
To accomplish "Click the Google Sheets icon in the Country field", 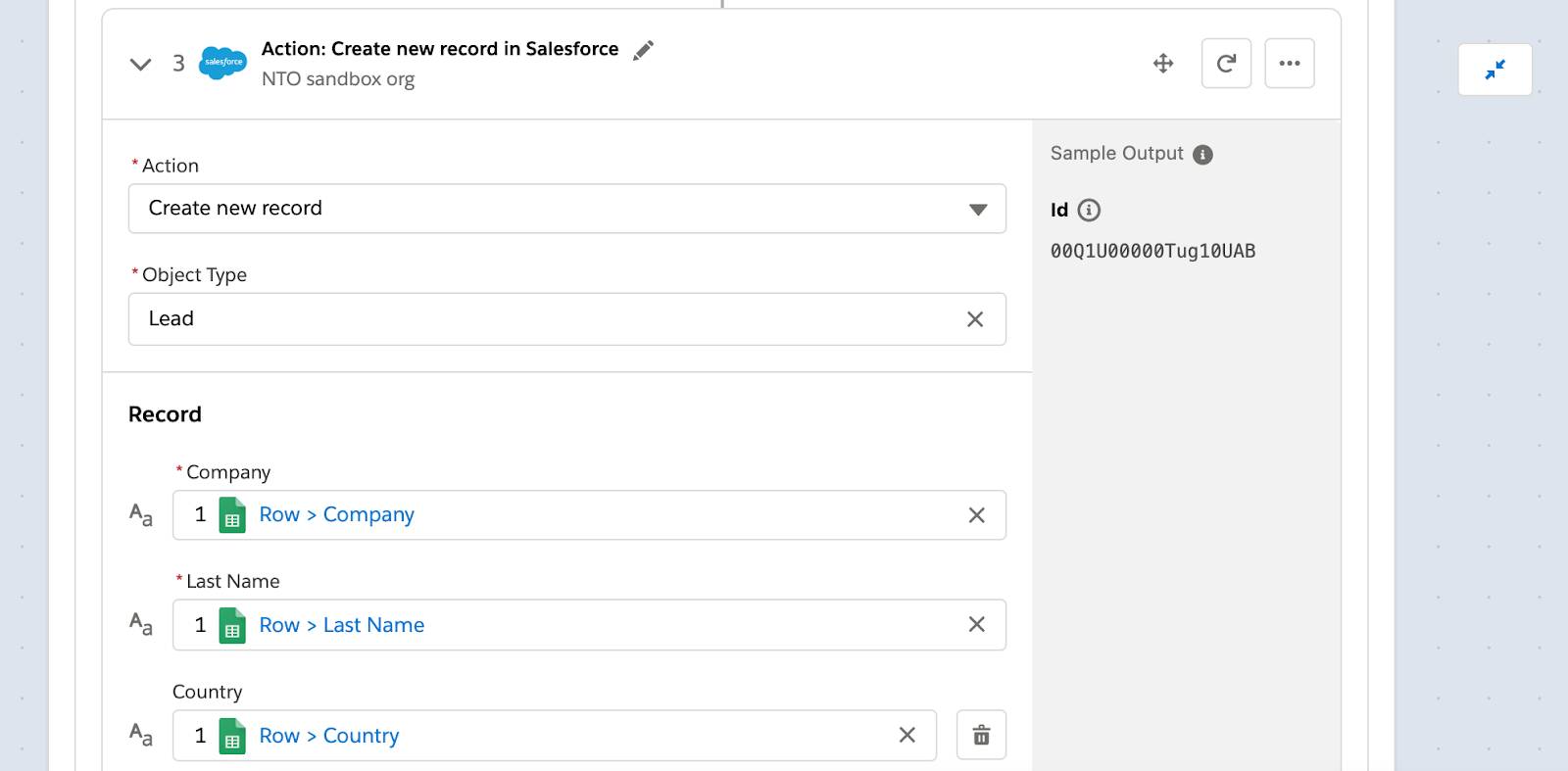I will [232, 736].
